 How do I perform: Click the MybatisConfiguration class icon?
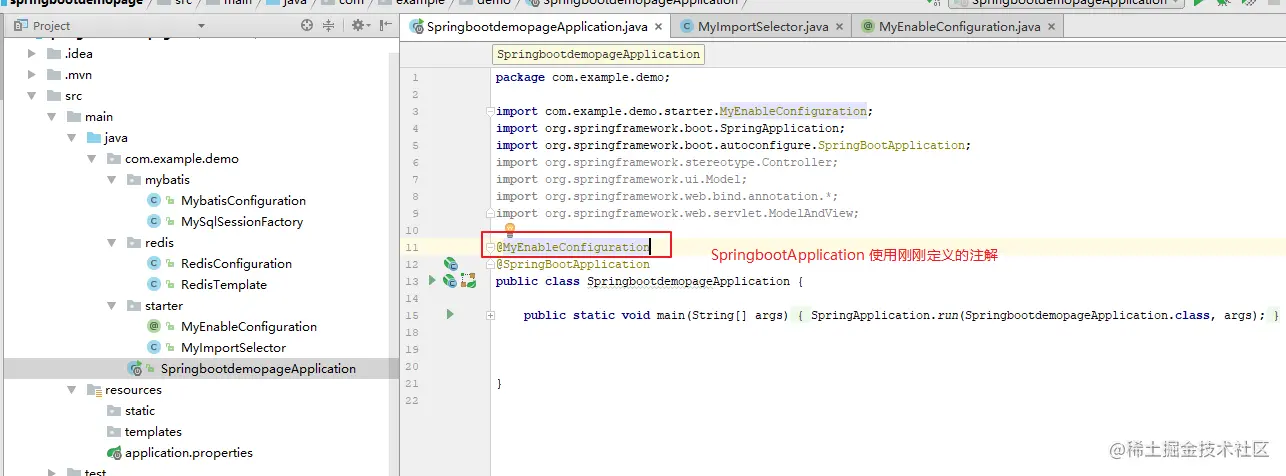coord(154,201)
